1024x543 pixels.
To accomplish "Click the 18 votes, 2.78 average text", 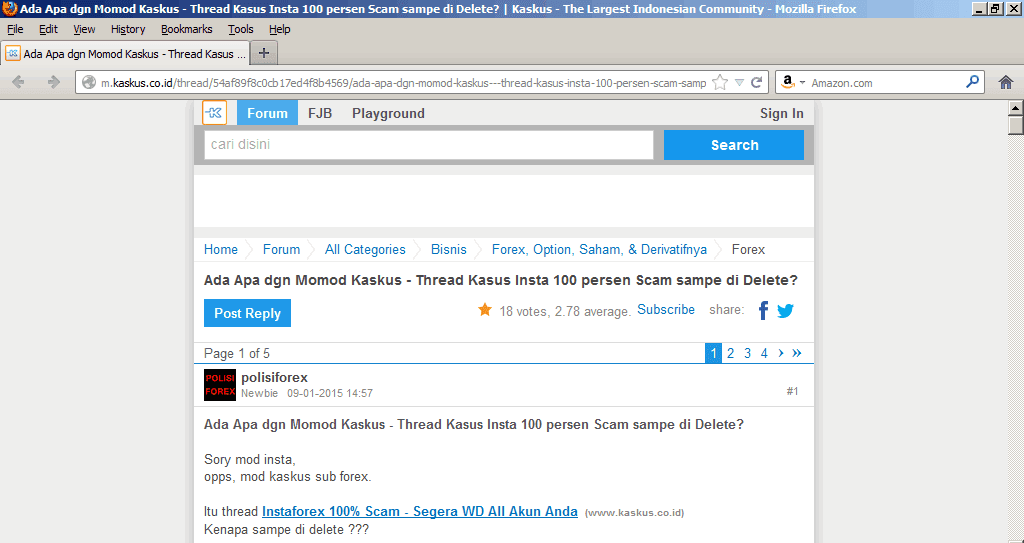I will [x=565, y=312].
